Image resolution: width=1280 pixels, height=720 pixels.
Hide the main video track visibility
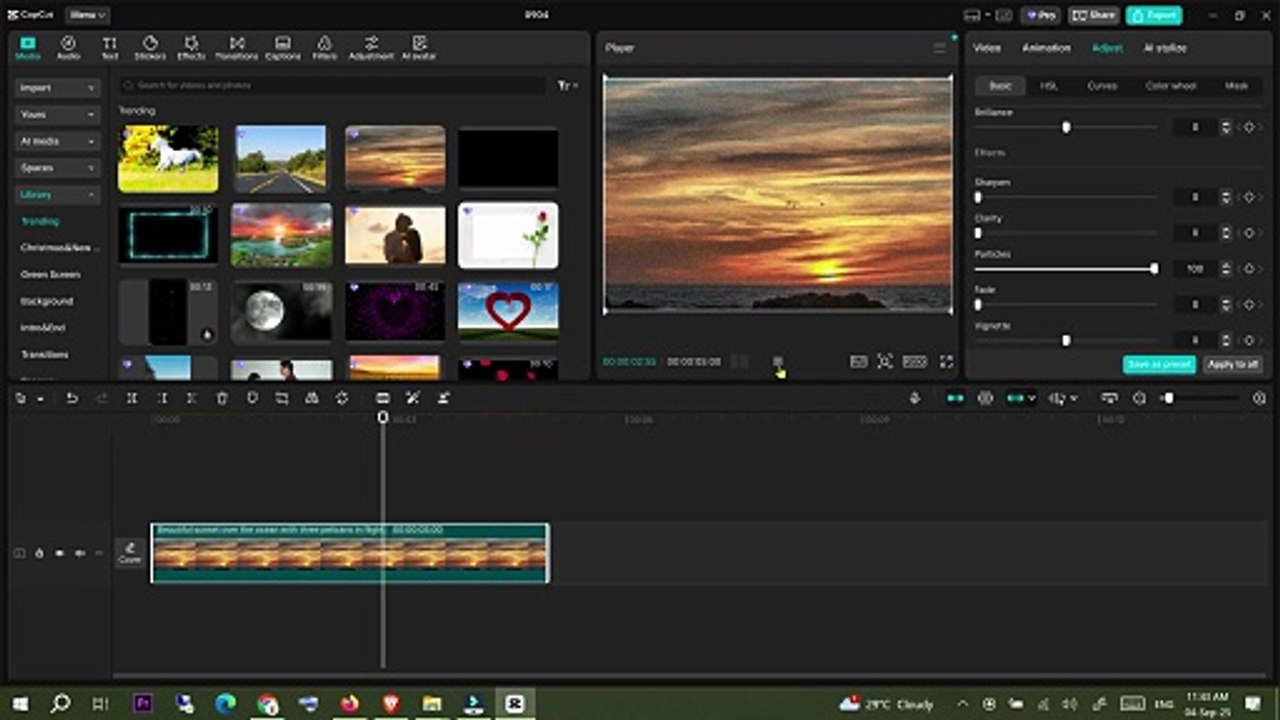59,553
